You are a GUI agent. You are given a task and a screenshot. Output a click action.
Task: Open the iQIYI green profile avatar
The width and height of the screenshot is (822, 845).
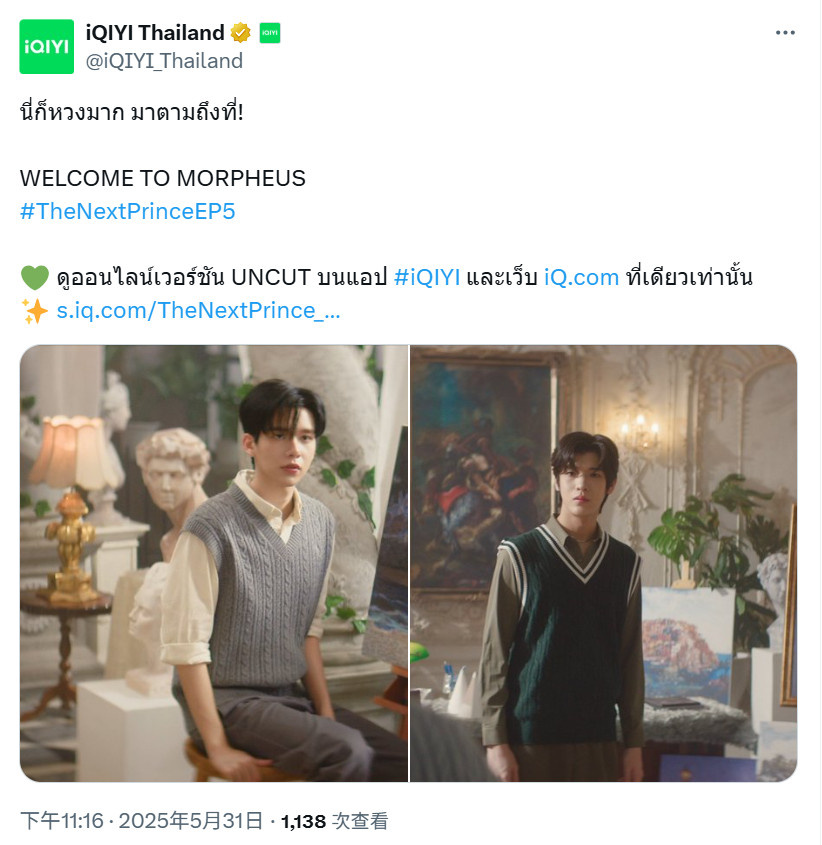[x=46, y=46]
